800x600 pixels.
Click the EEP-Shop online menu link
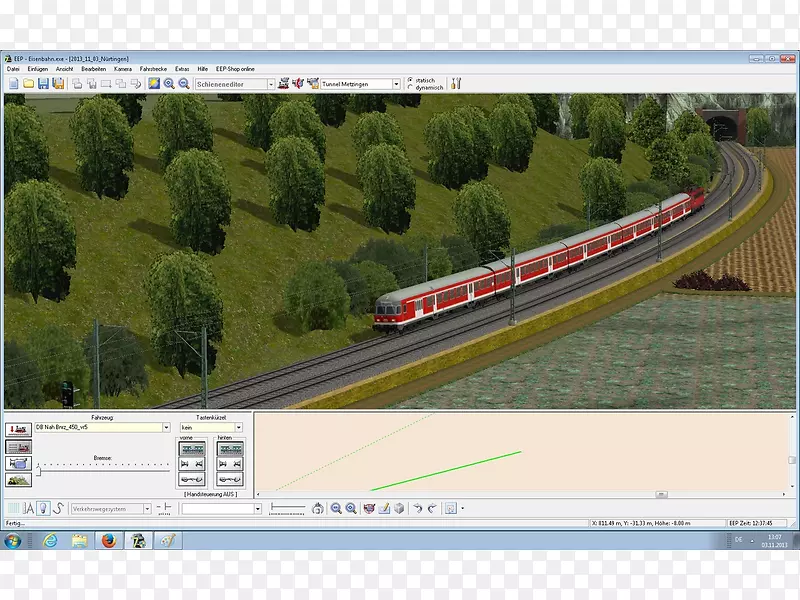click(234, 68)
